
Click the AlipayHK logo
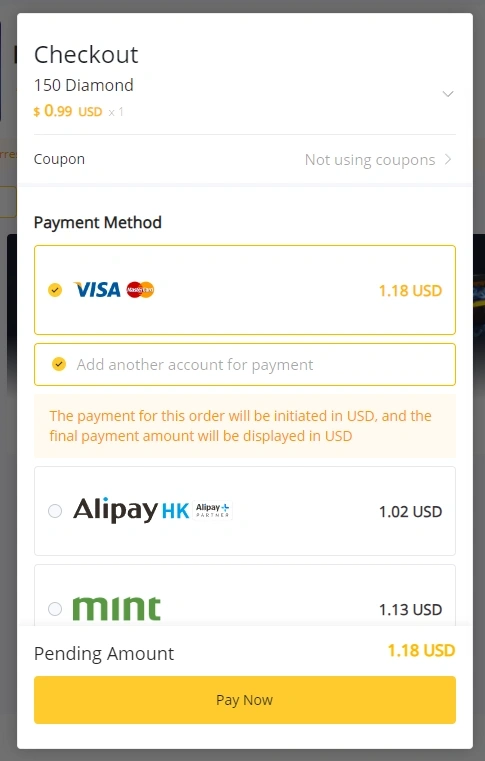pos(131,510)
